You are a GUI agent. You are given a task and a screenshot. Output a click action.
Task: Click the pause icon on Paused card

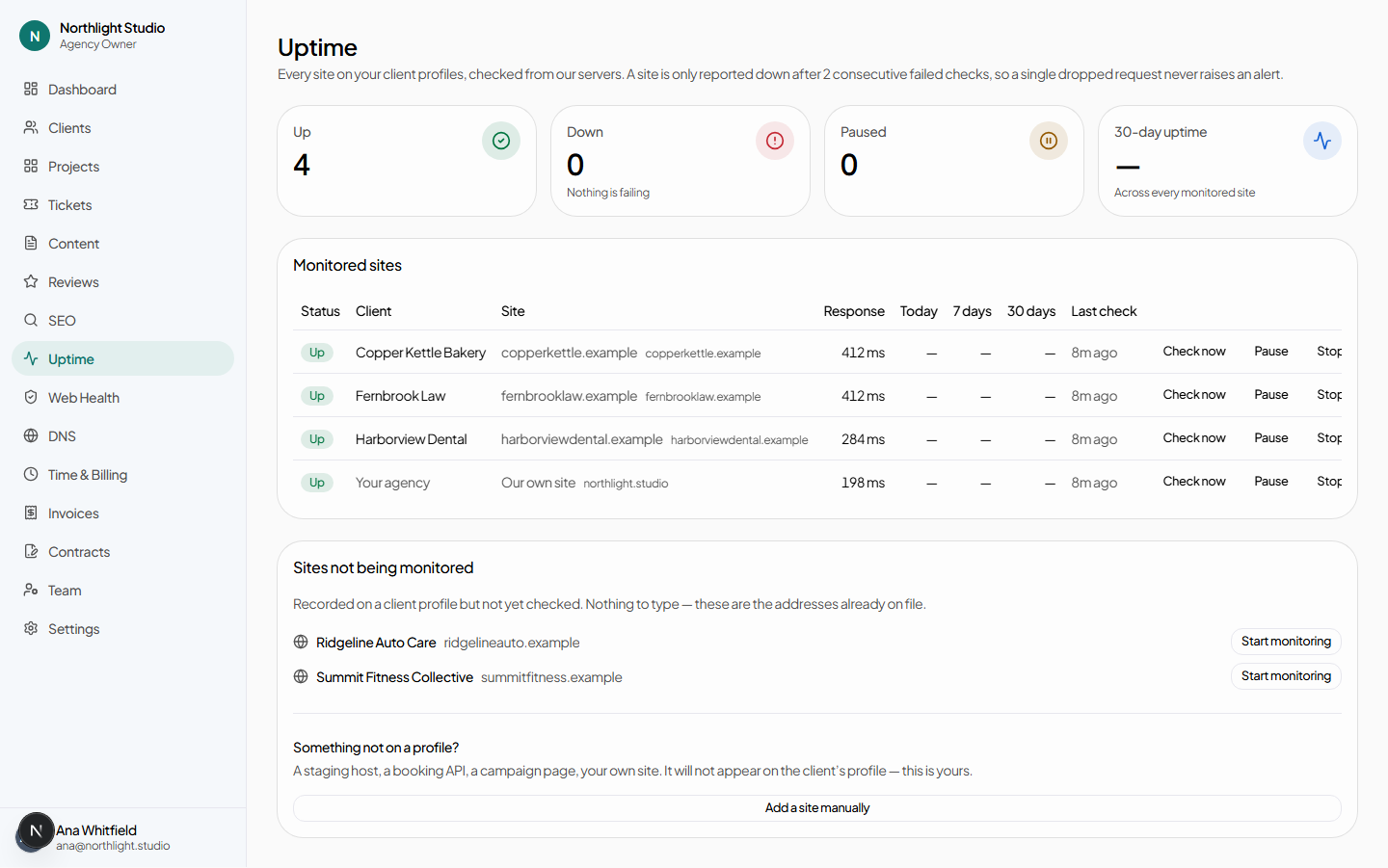click(x=1049, y=141)
